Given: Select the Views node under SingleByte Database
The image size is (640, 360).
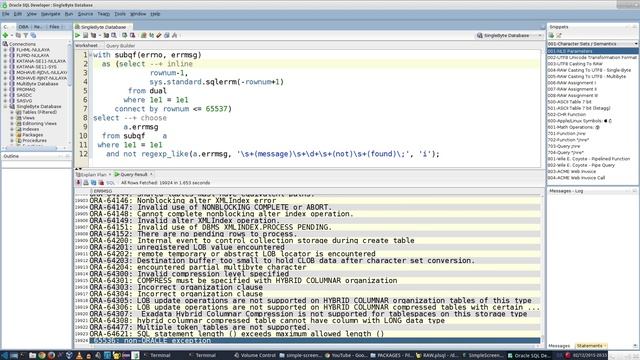Looking at the screenshot, I should [28, 118].
